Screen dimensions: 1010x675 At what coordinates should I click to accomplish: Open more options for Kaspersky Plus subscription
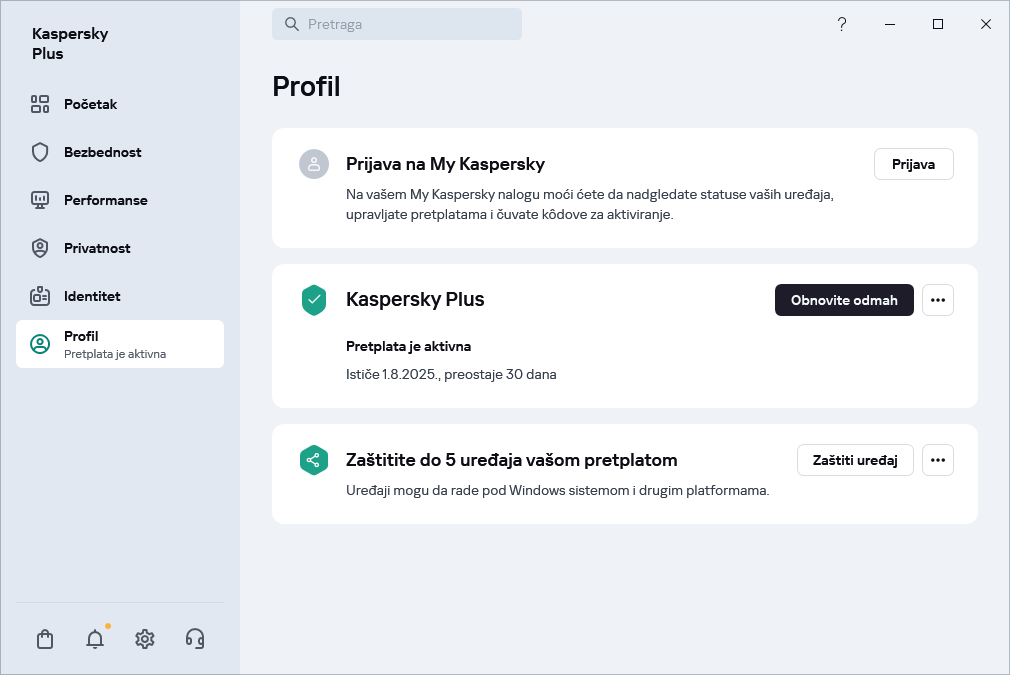(x=937, y=300)
